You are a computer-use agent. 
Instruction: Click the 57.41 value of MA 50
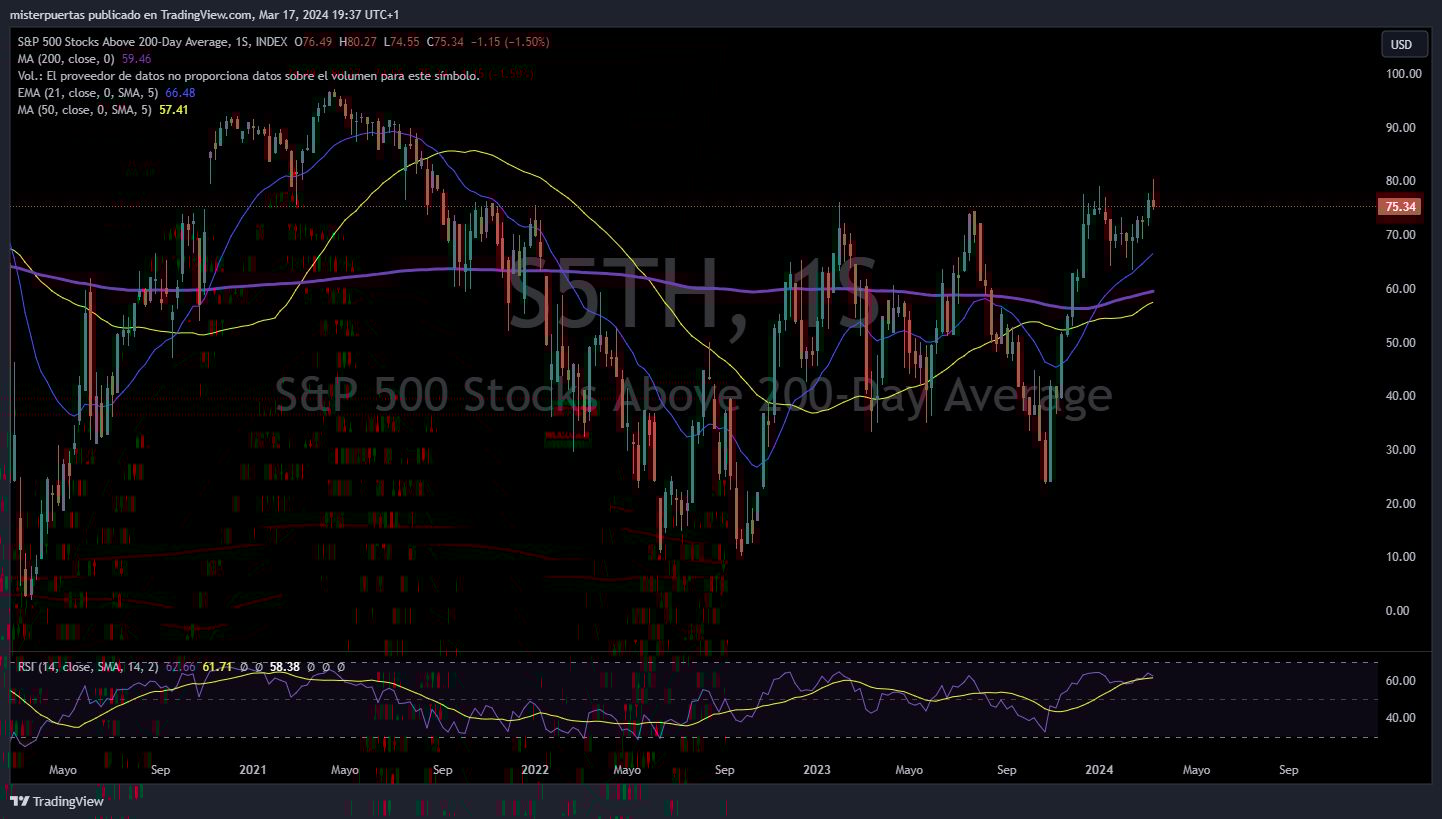pyautogui.click(x=173, y=110)
